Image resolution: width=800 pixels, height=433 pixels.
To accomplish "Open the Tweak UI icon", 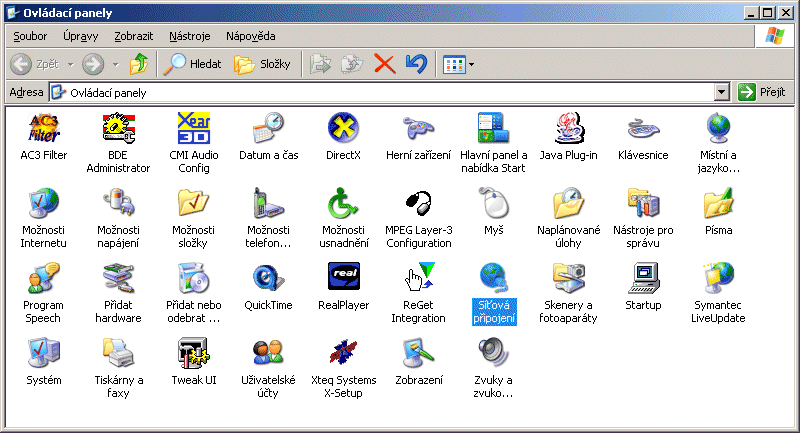I will click(193, 353).
